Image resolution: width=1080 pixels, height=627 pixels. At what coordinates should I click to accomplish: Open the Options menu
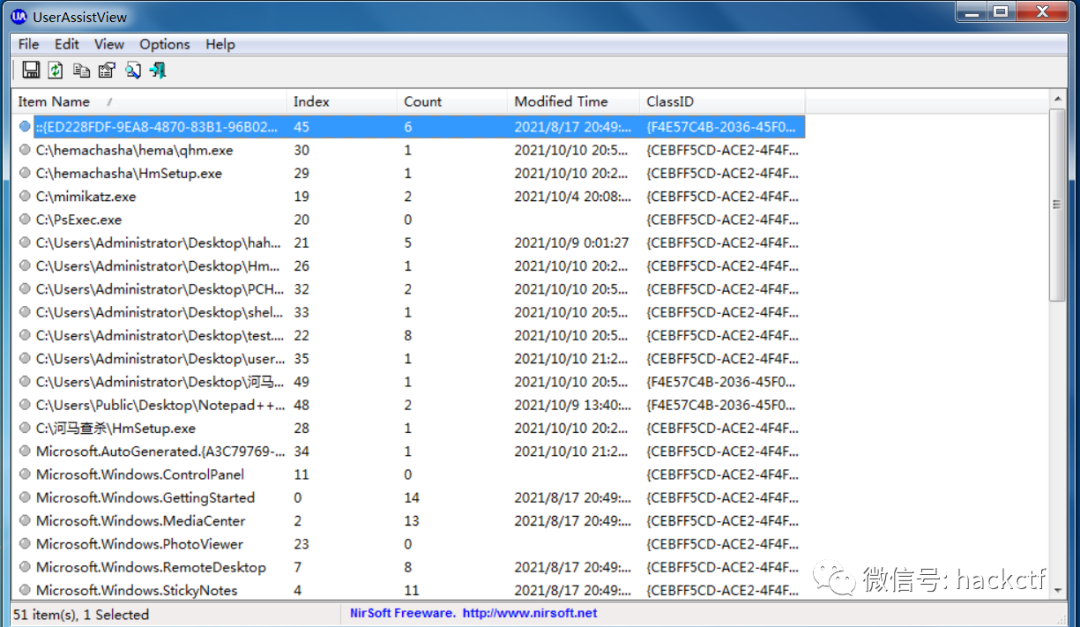(x=165, y=44)
